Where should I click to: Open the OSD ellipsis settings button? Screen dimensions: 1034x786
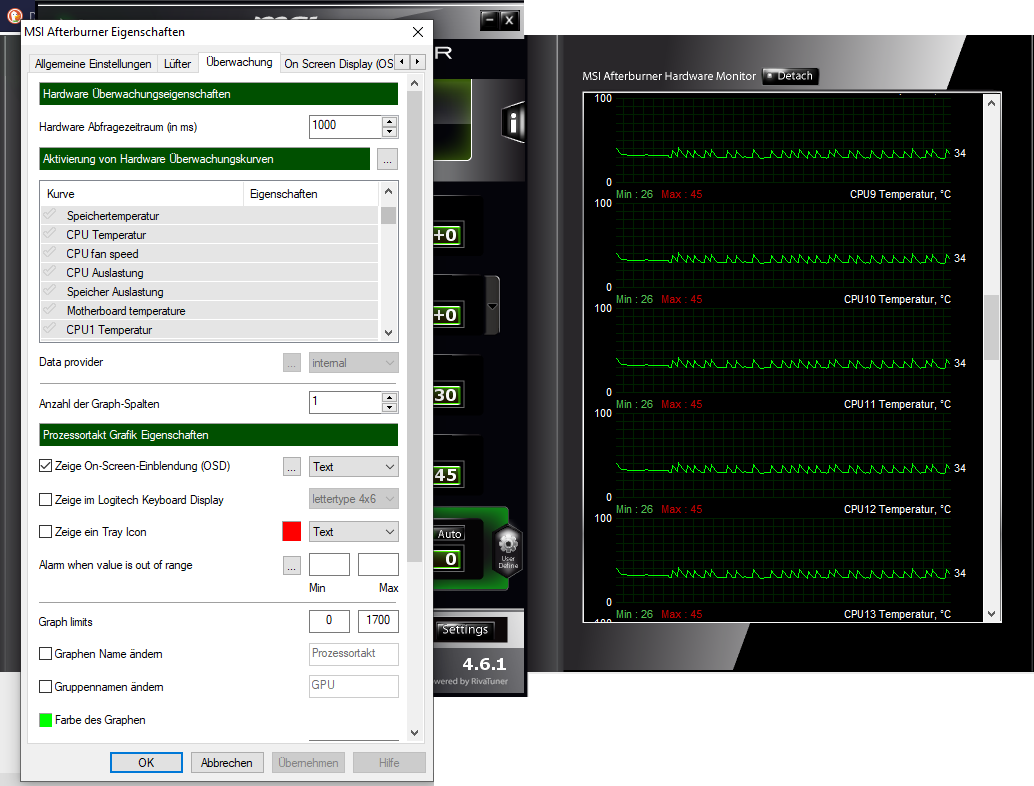click(291, 467)
